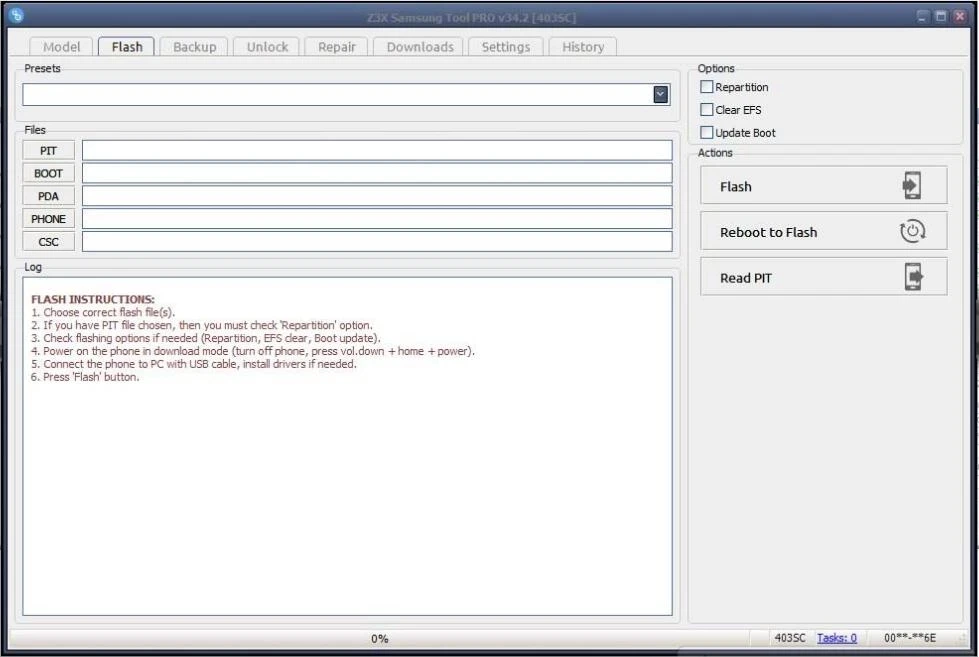The image size is (979, 657).
Task: Open the Repair tab
Action: (337, 47)
